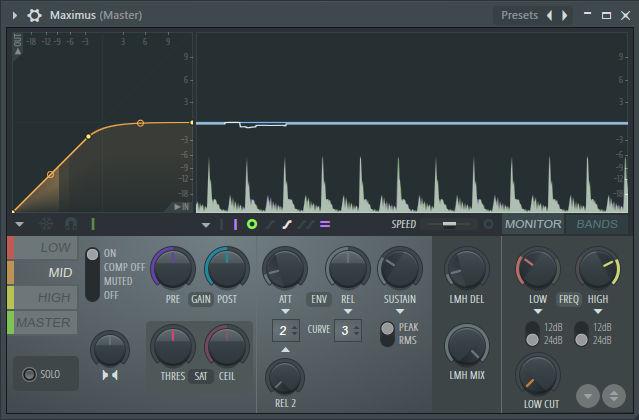The width and height of the screenshot is (639, 420).
Task: Click the up arrow above REL 2
Action: [285, 350]
